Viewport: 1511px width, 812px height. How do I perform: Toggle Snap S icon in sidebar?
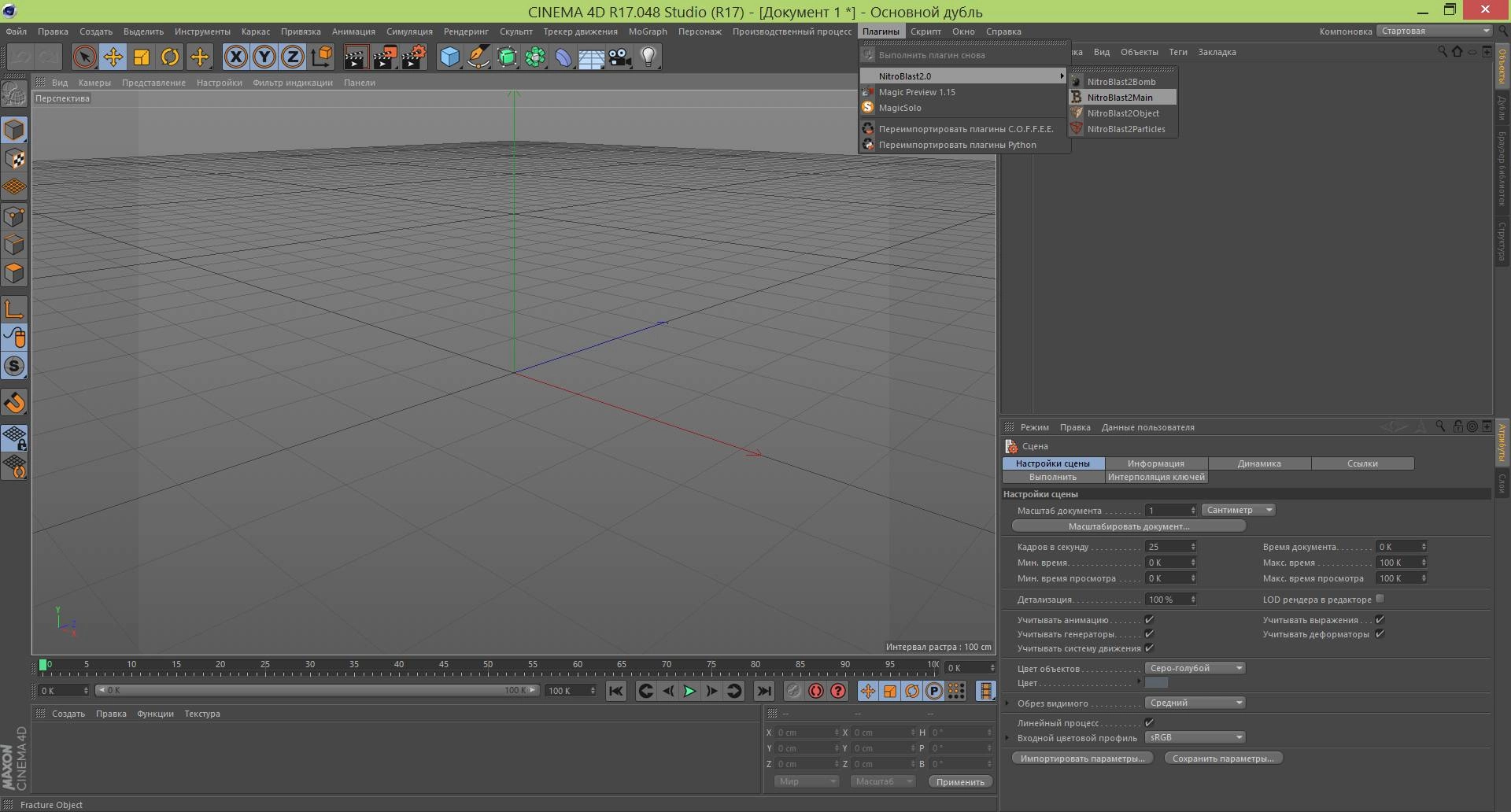pos(14,366)
